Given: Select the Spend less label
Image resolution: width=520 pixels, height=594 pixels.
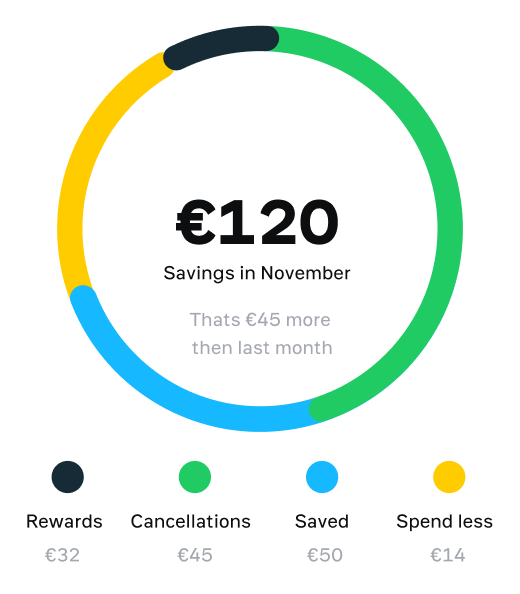Looking at the screenshot, I should pos(445,521).
